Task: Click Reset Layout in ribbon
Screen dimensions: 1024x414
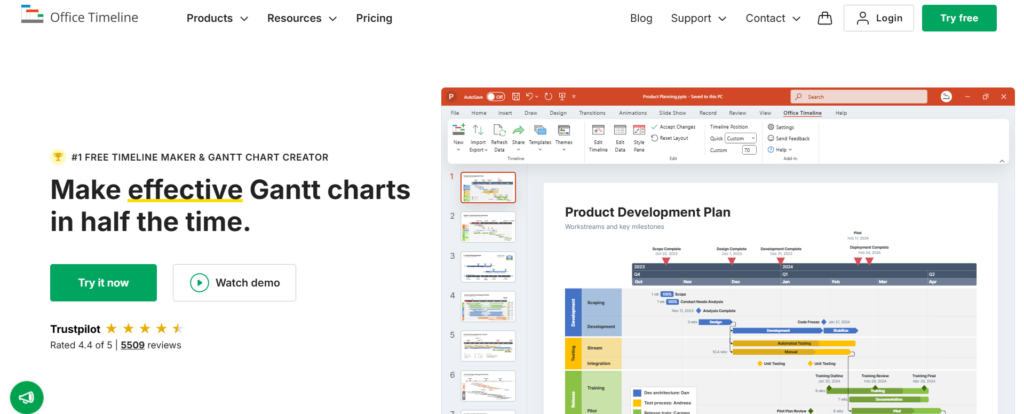Action: point(669,138)
